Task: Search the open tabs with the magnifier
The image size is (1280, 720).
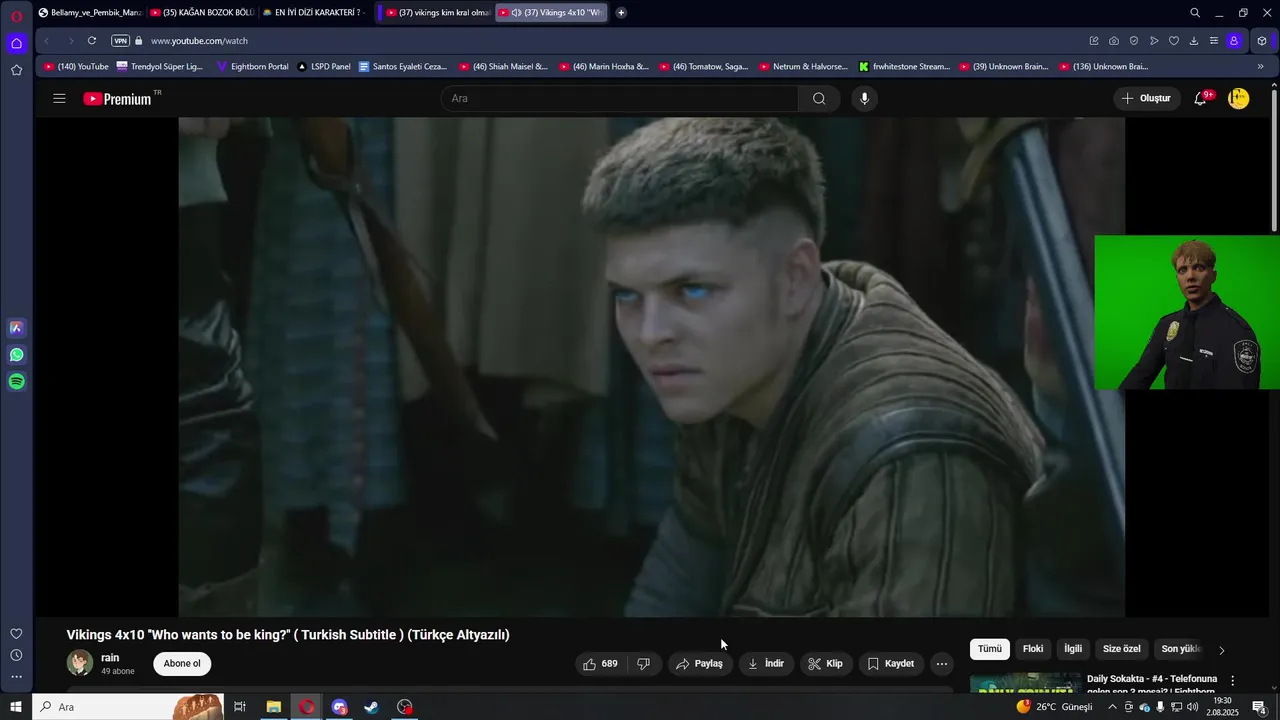Action: 1195,13
